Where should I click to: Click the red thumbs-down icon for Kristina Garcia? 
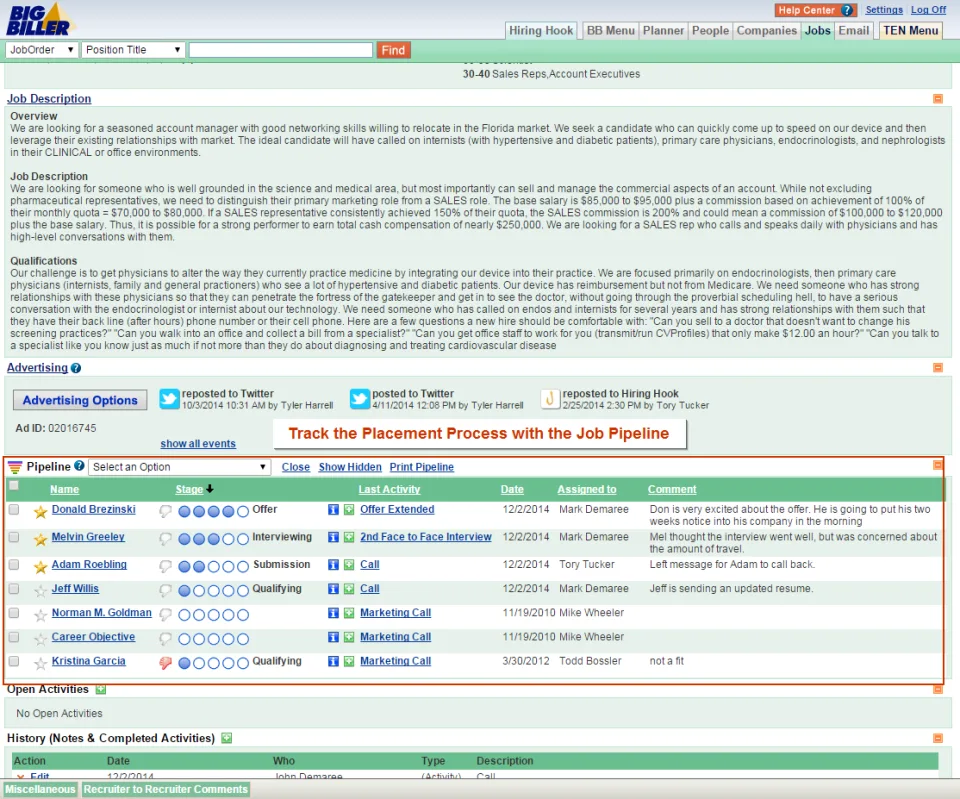pos(165,663)
